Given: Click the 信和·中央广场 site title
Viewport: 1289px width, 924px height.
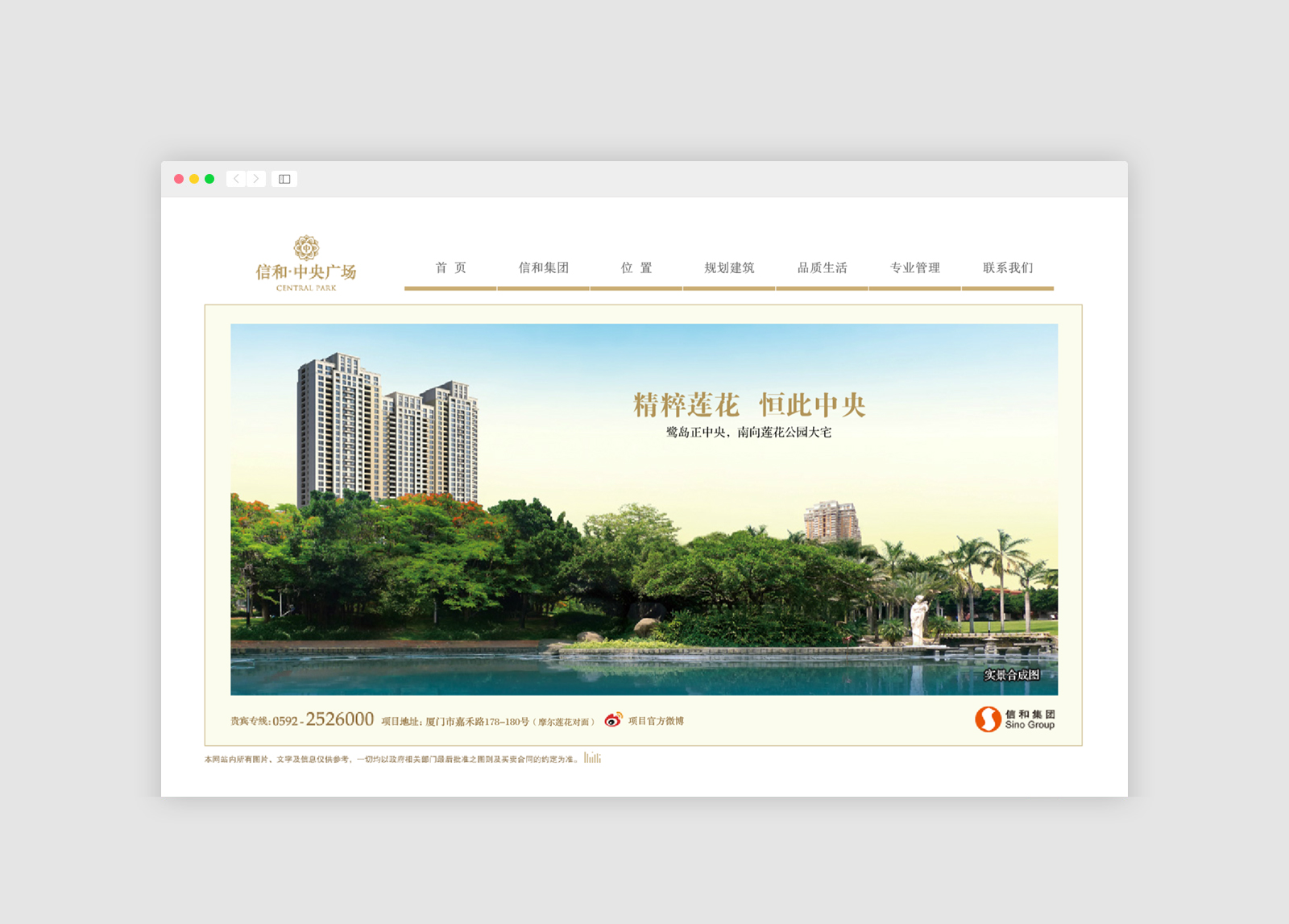Looking at the screenshot, I should tap(306, 272).
